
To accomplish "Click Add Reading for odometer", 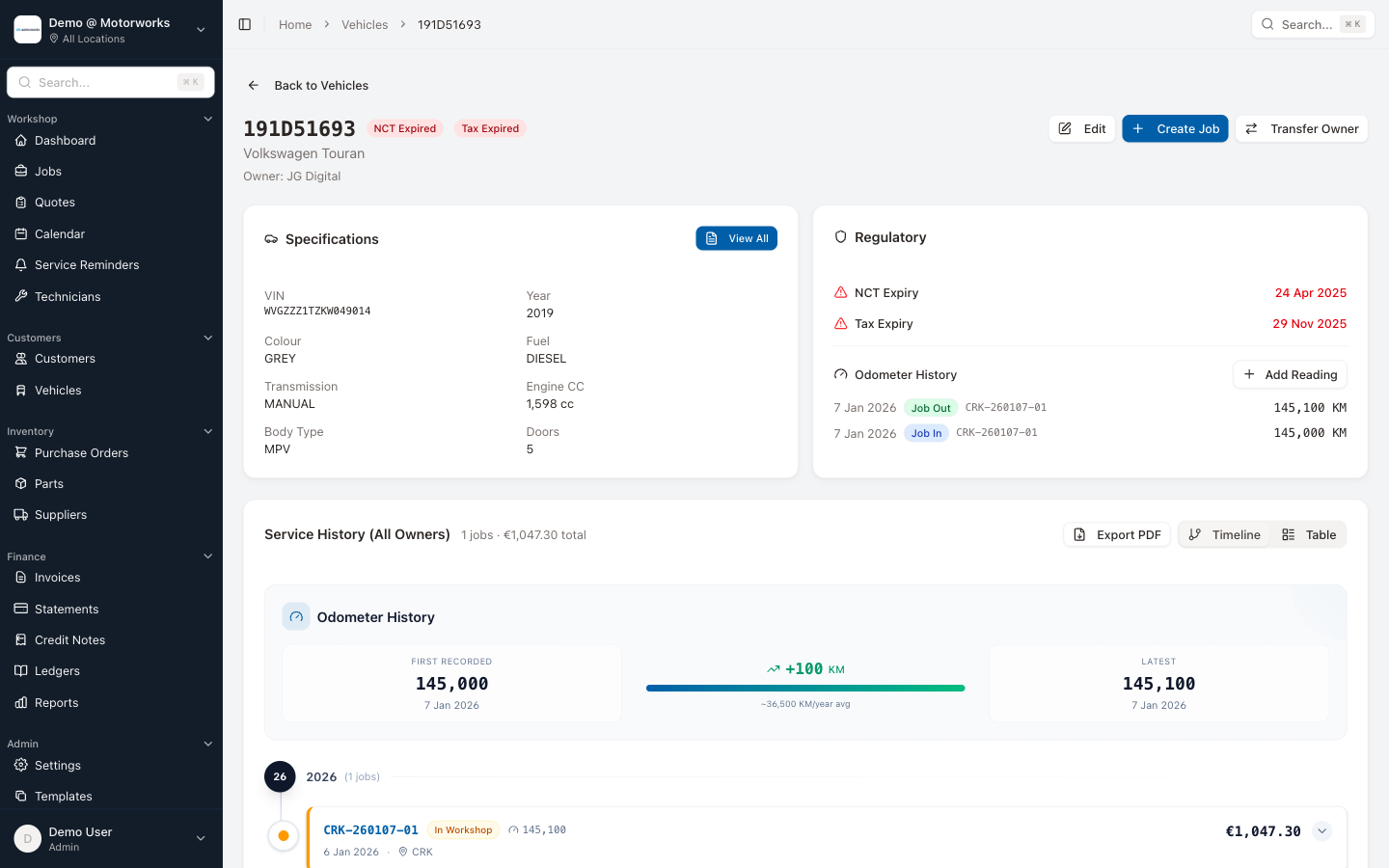I will 1290,375.
